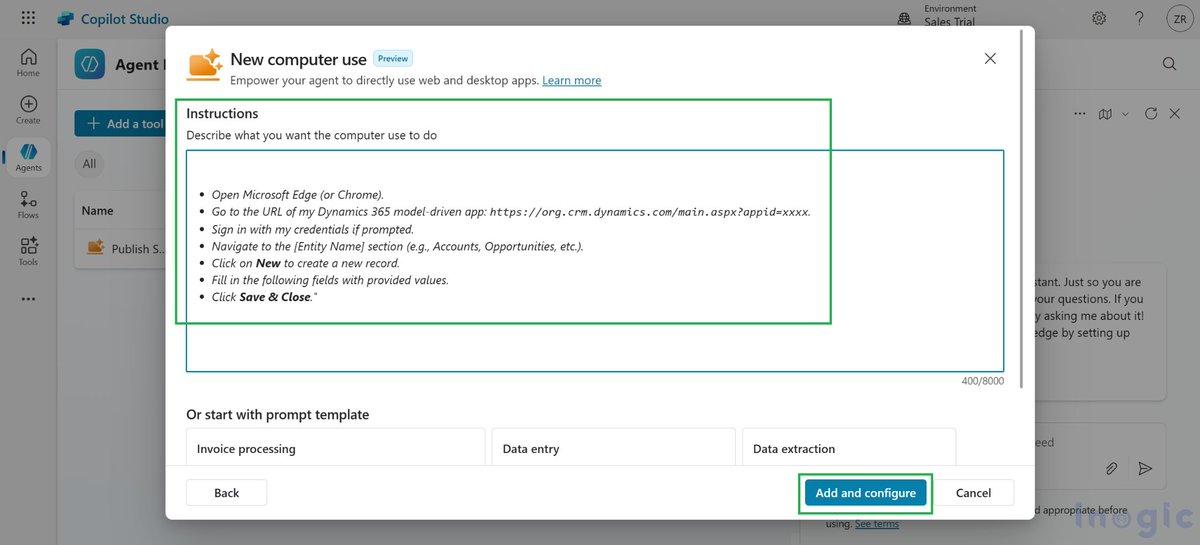Select the Invoice processing prompt template

tap(335, 449)
